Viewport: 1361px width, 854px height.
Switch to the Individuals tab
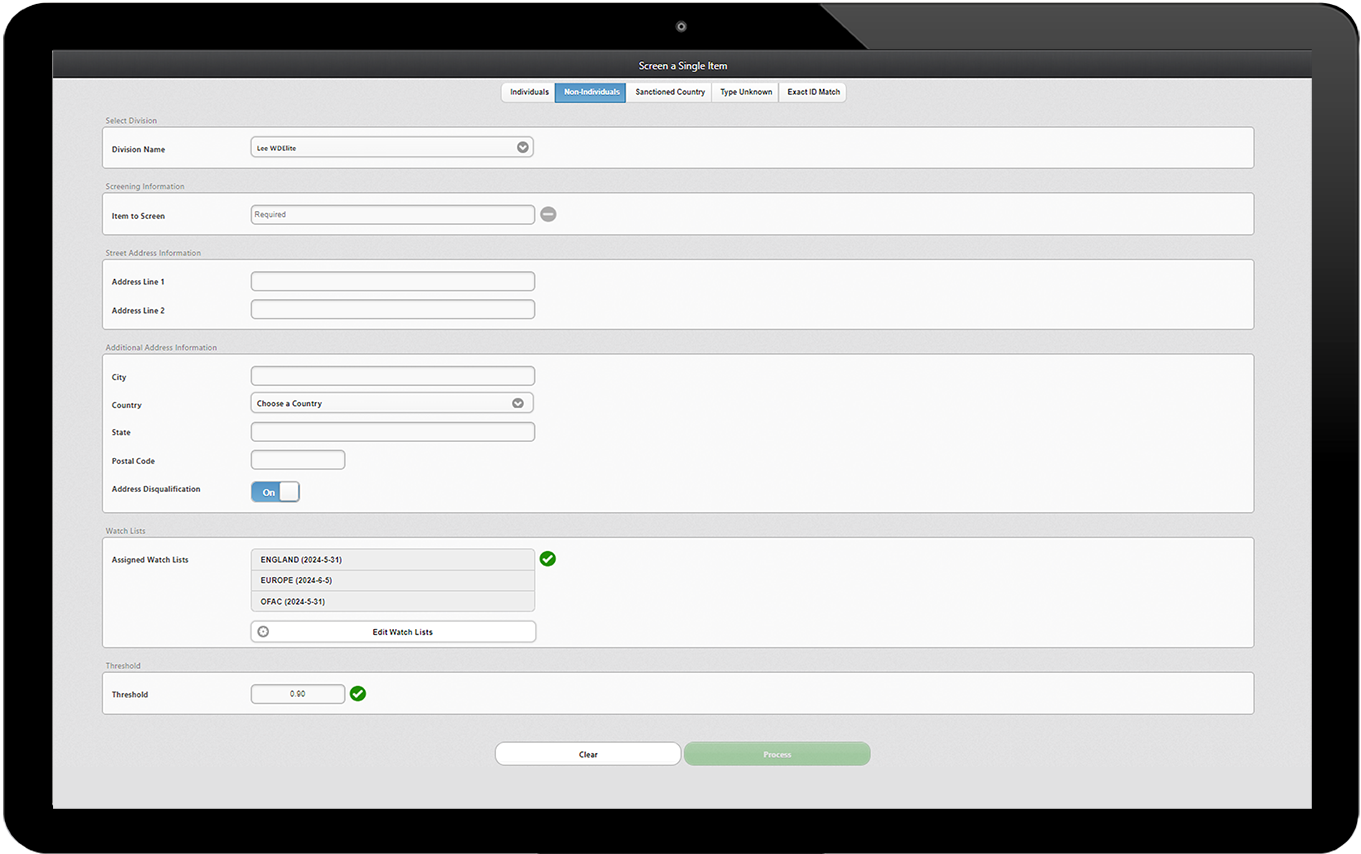[x=529, y=92]
